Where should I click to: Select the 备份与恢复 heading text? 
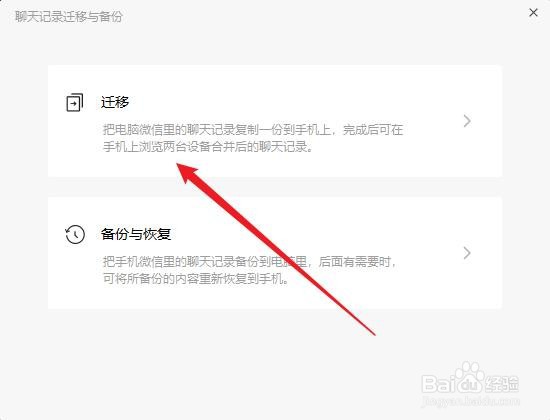[x=136, y=234]
